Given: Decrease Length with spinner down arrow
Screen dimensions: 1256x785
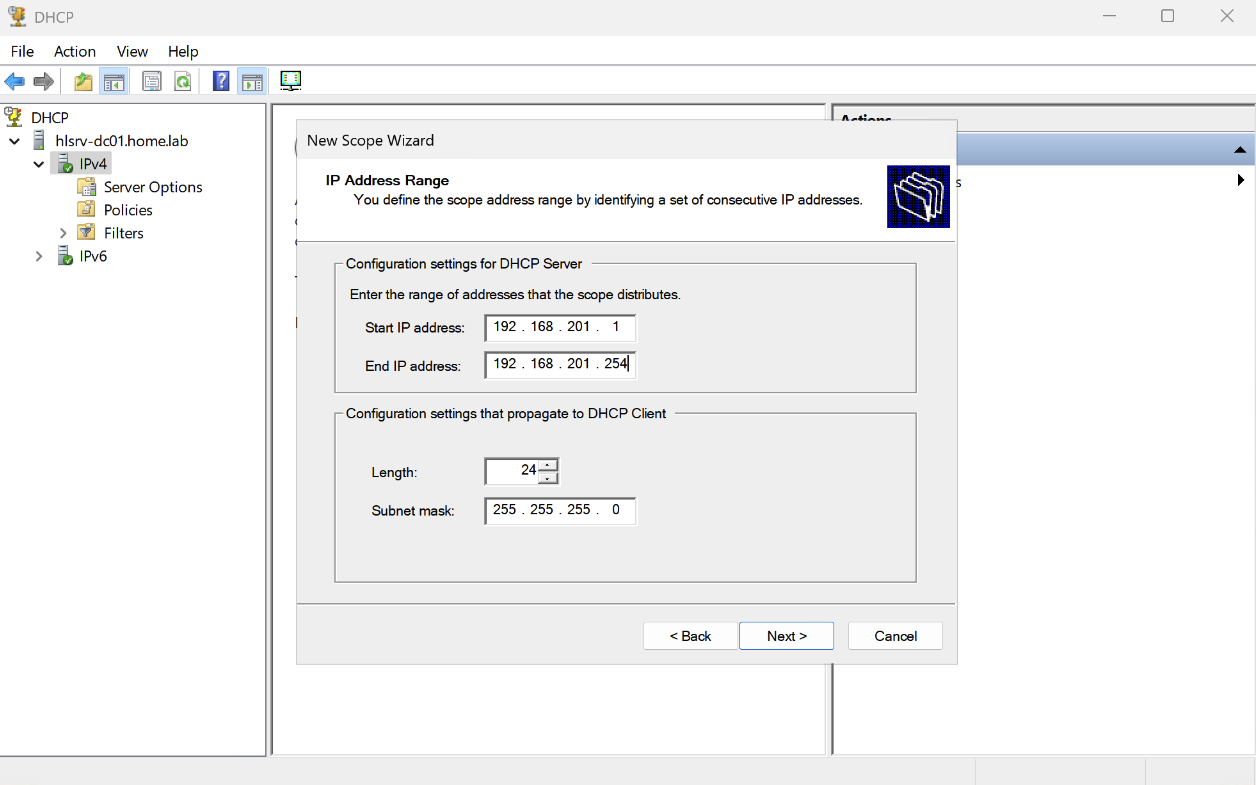Looking at the screenshot, I should [x=548, y=477].
